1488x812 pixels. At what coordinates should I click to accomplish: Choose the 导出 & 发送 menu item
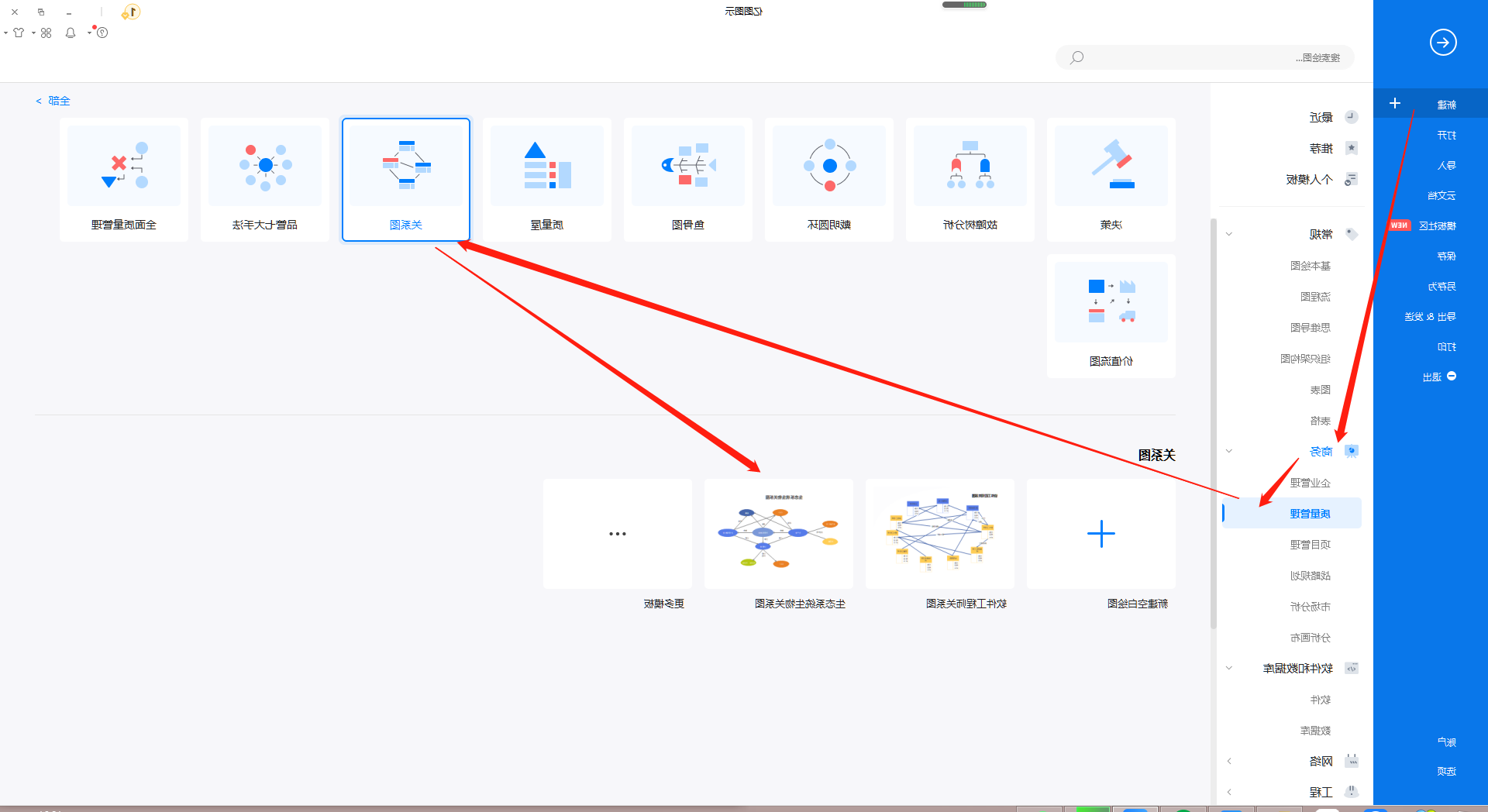[1430, 317]
